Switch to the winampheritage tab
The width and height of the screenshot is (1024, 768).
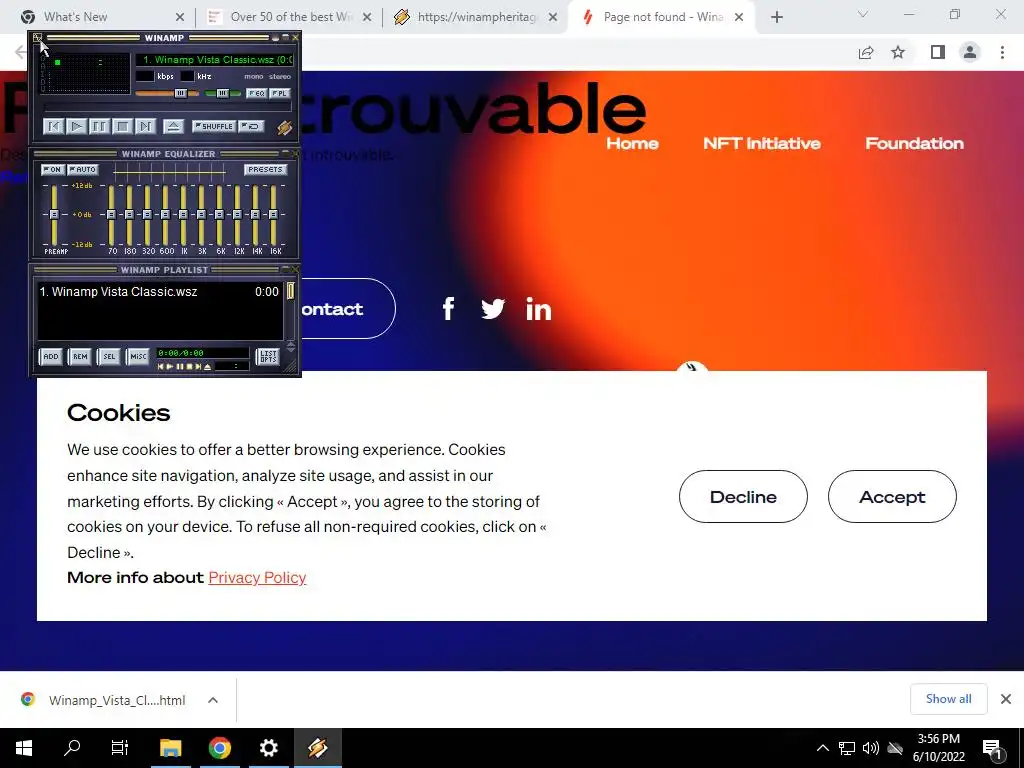pos(475,17)
